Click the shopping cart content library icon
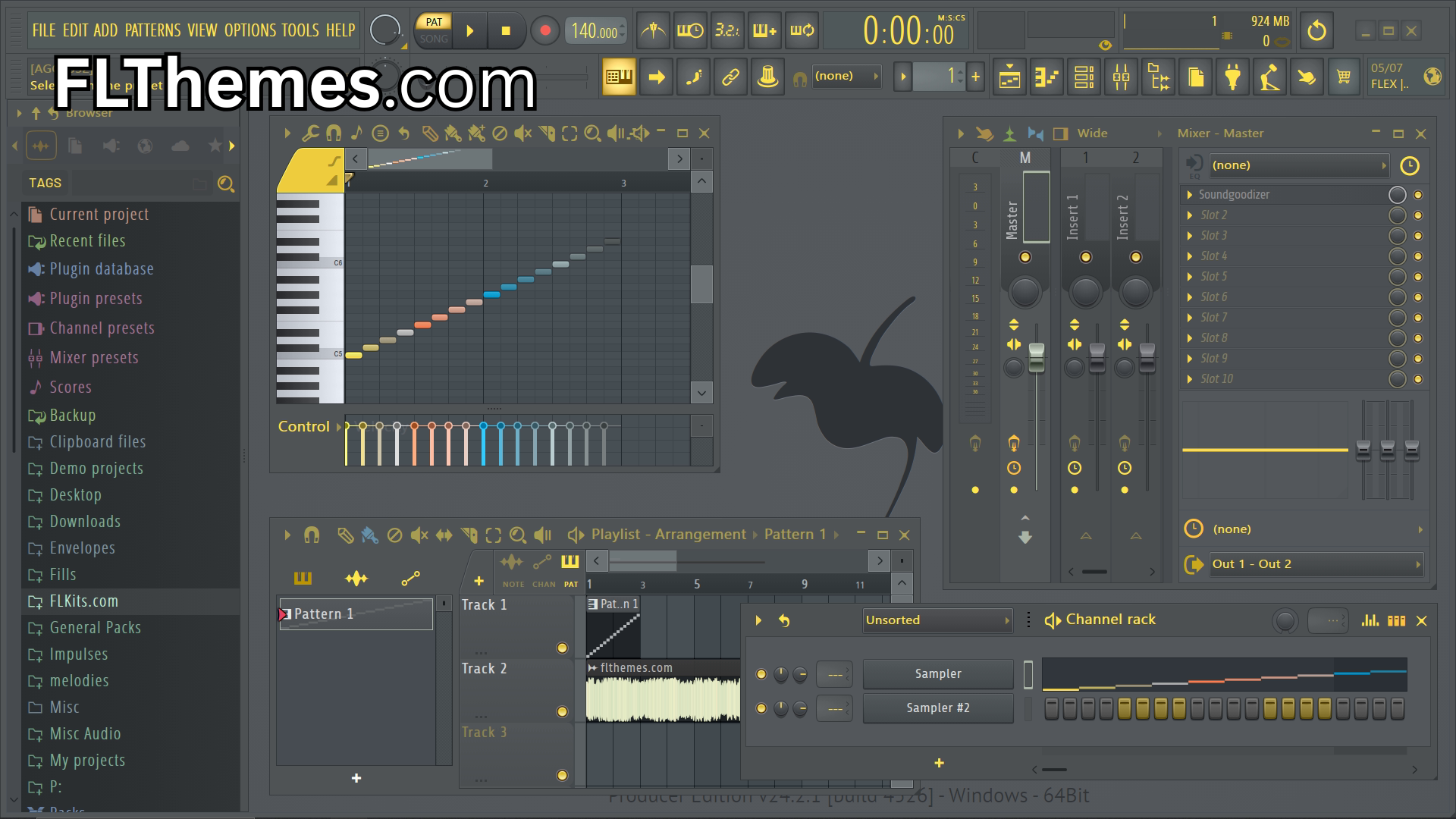The width and height of the screenshot is (1456, 819). point(1344,77)
